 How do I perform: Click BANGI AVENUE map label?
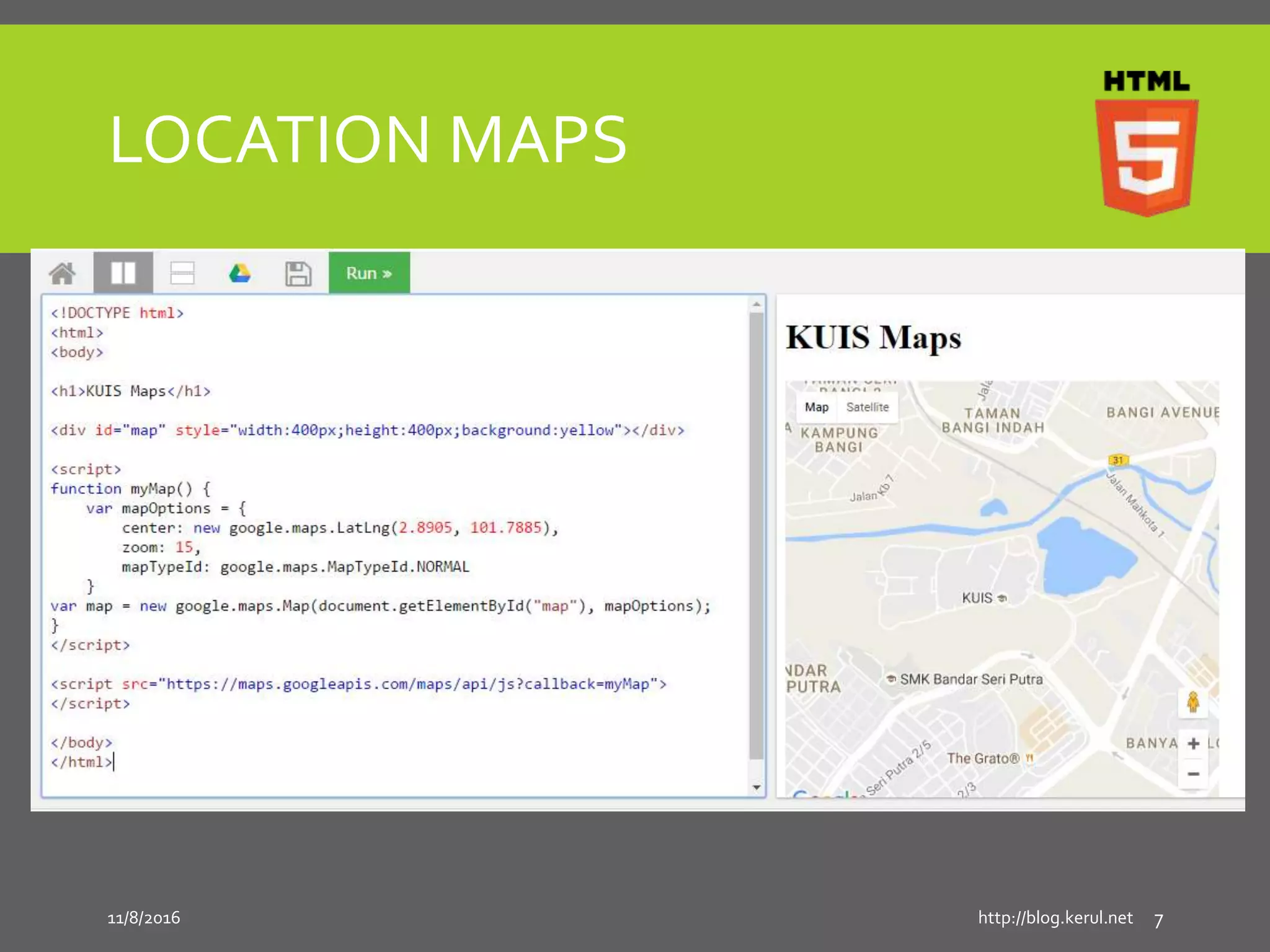pyautogui.click(x=1163, y=413)
